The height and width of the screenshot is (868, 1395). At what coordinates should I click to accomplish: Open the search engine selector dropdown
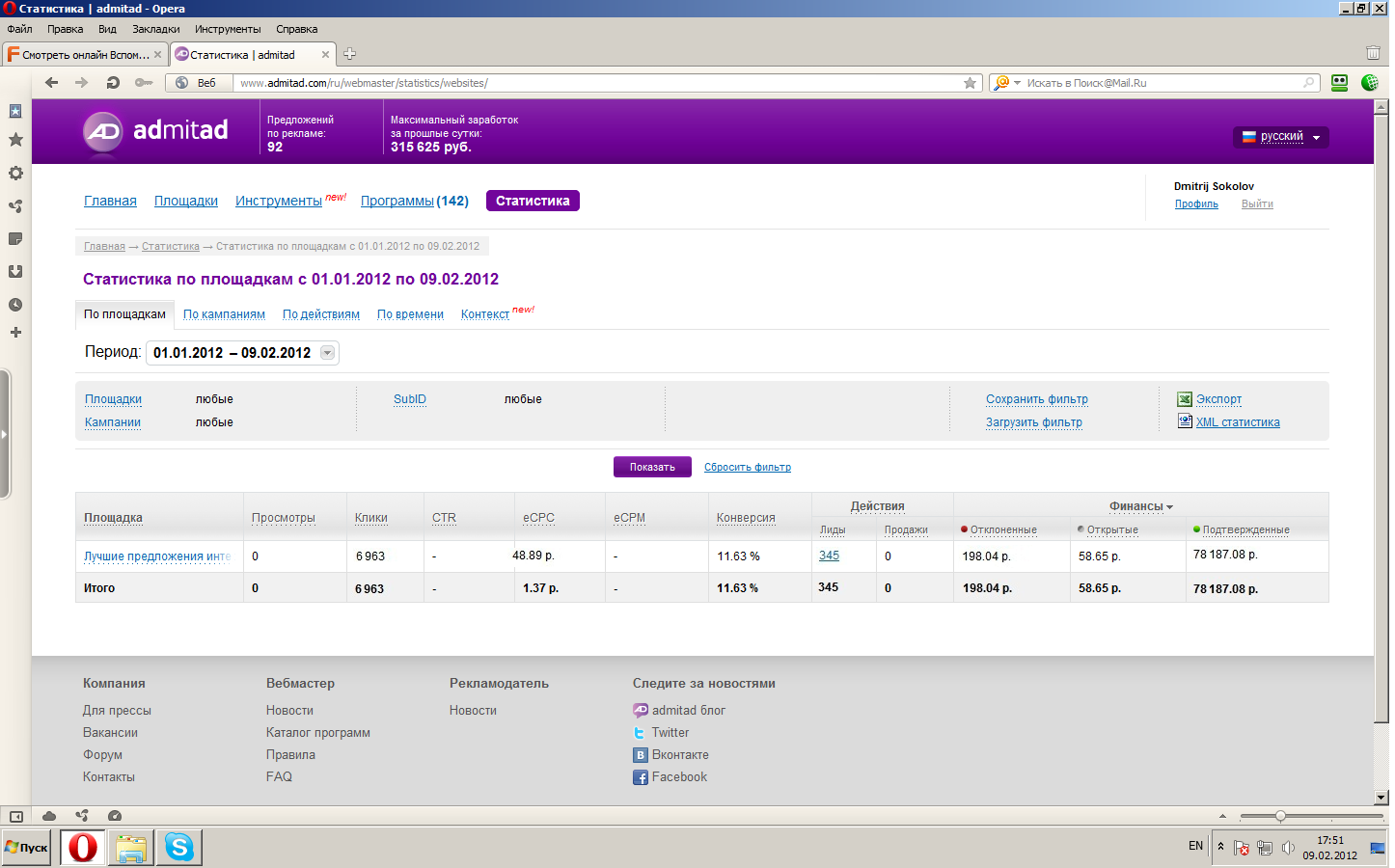[1006, 83]
